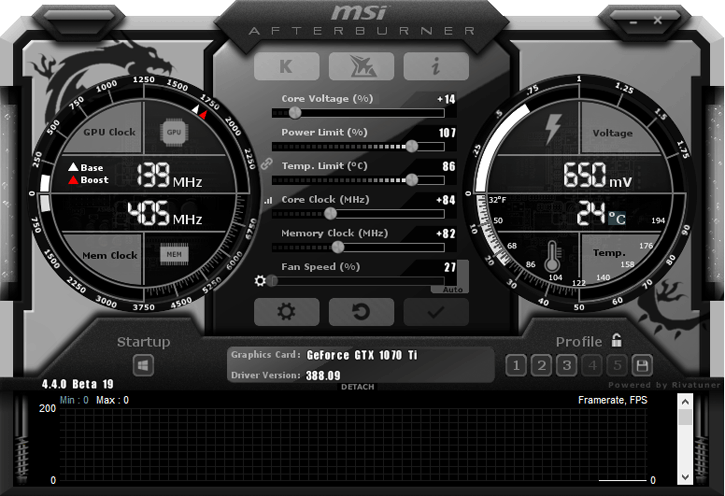The image size is (725, 496).
Task: Open the information i button
Action: tap(436, 67)
